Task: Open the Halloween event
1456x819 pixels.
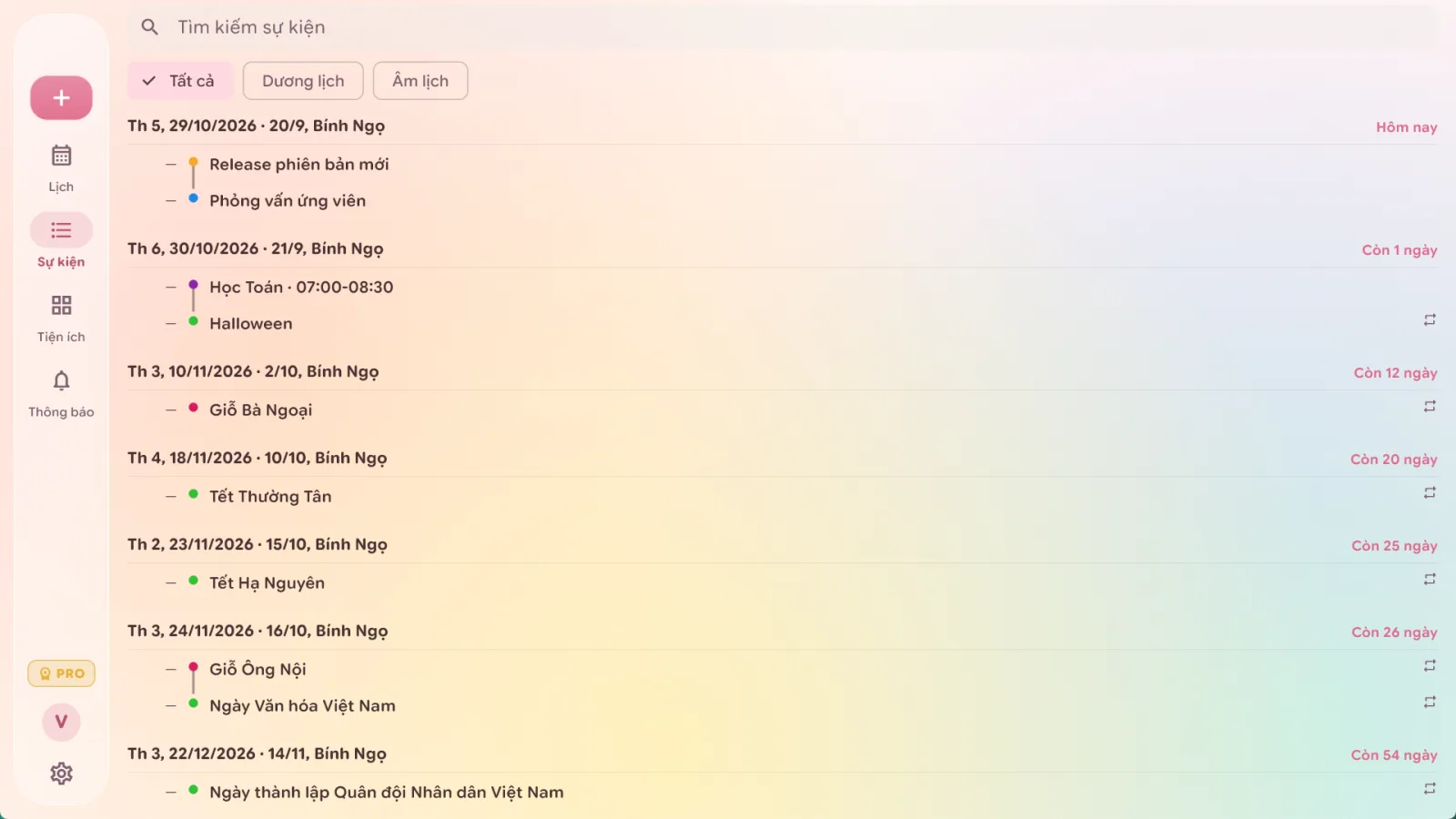Action: click(251, 324)
